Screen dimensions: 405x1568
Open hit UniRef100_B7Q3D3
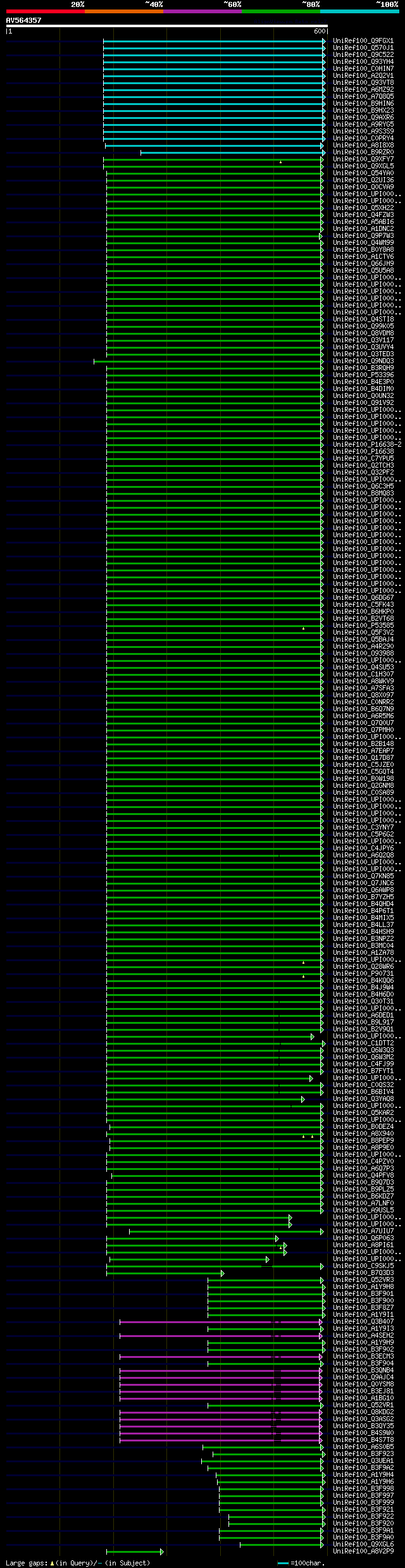tap(363, 1273)
